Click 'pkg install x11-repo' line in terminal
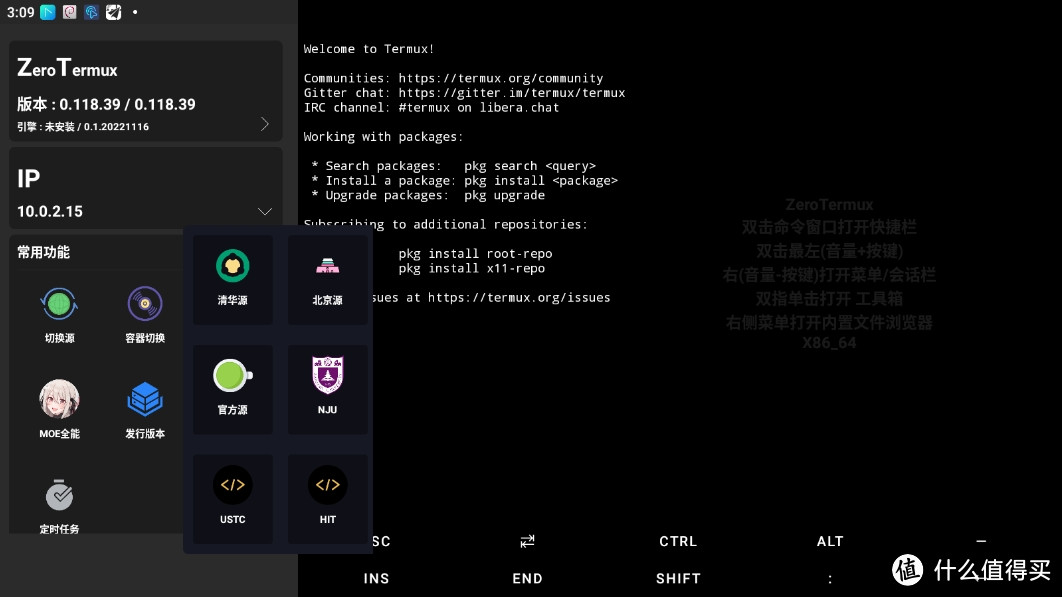 pos(471,268)
